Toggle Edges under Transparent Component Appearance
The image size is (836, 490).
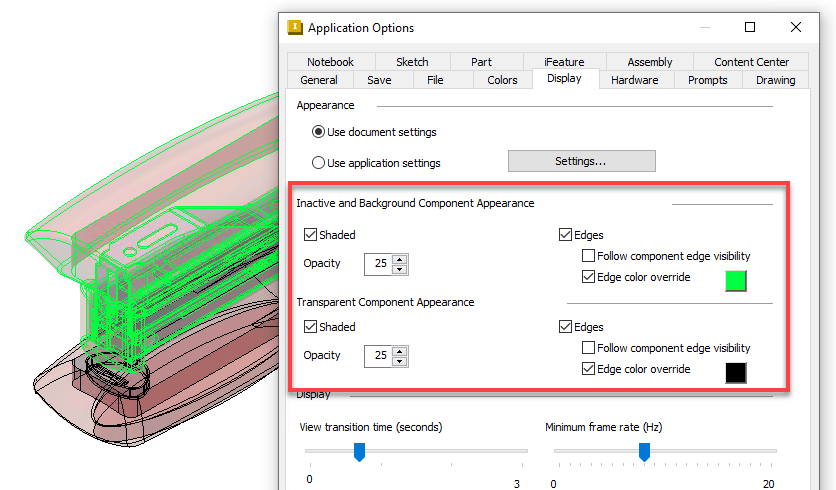point(565,327)
